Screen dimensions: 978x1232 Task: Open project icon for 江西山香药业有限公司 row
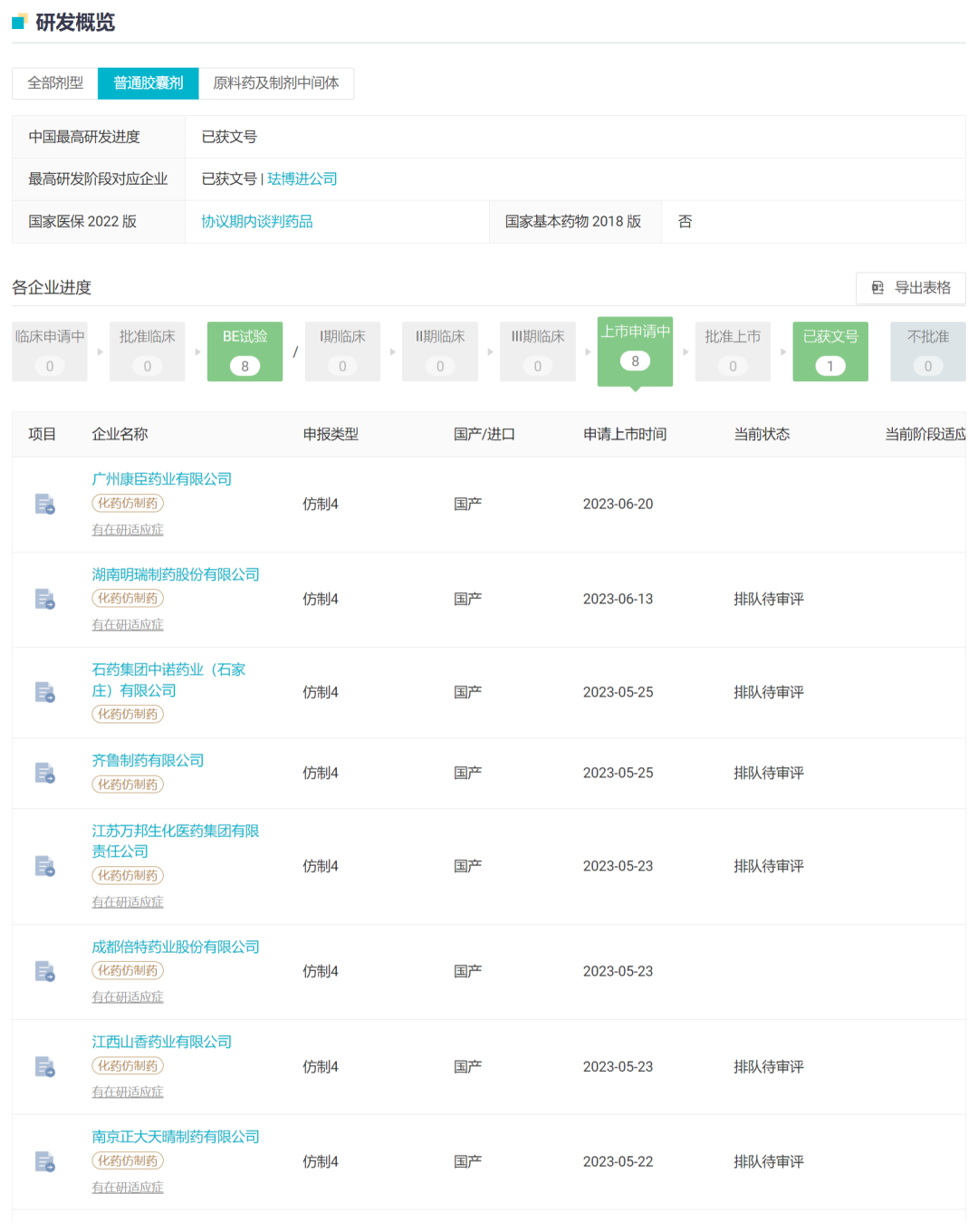44,1066
